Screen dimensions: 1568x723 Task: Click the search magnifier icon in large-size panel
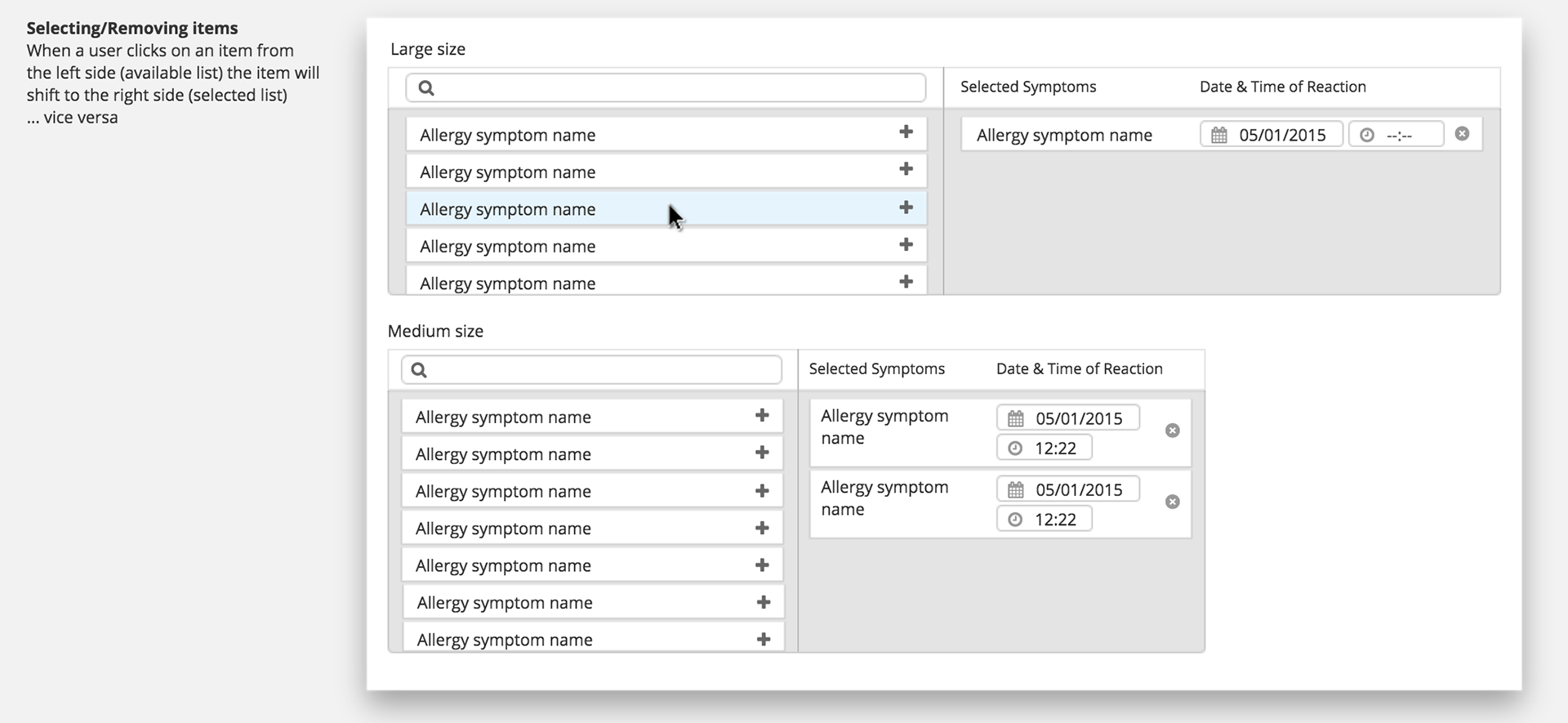coord(426,88)
